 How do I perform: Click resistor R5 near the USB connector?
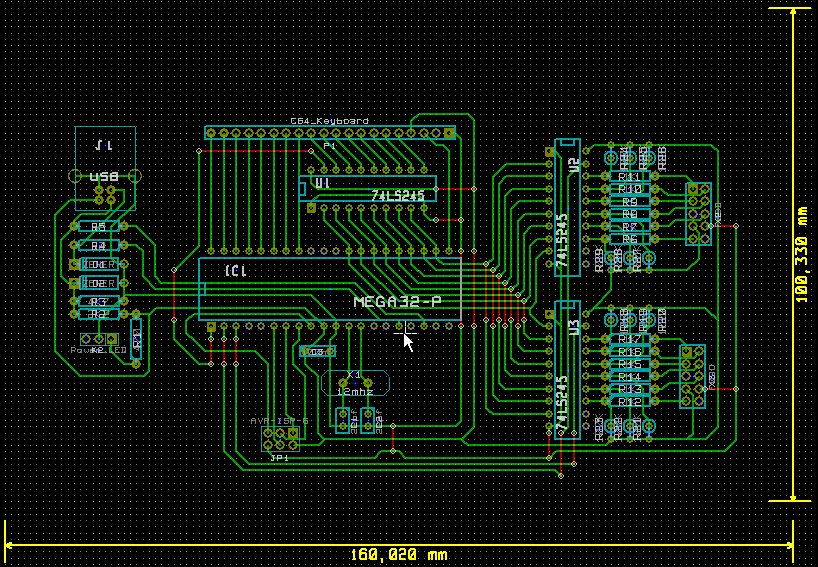click(x=98, y=227)
